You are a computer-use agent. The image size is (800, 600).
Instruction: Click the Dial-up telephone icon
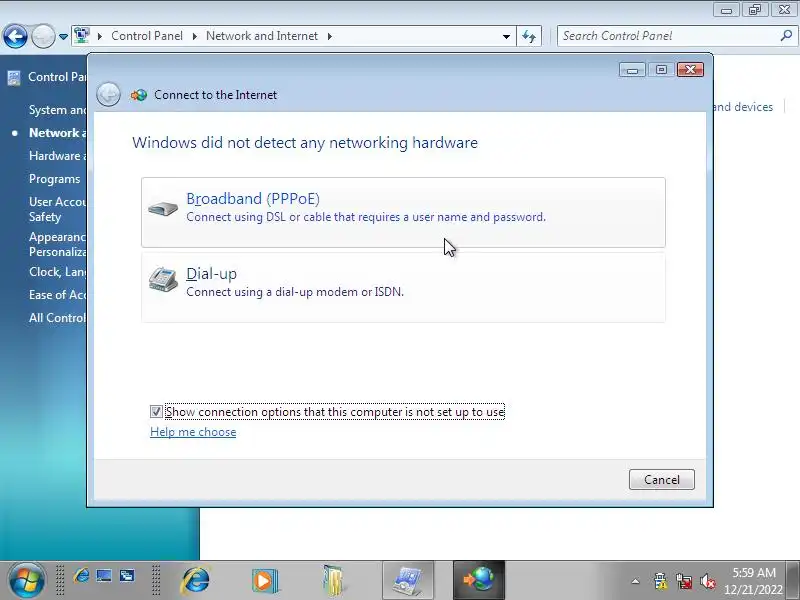[x=163, y=280]
